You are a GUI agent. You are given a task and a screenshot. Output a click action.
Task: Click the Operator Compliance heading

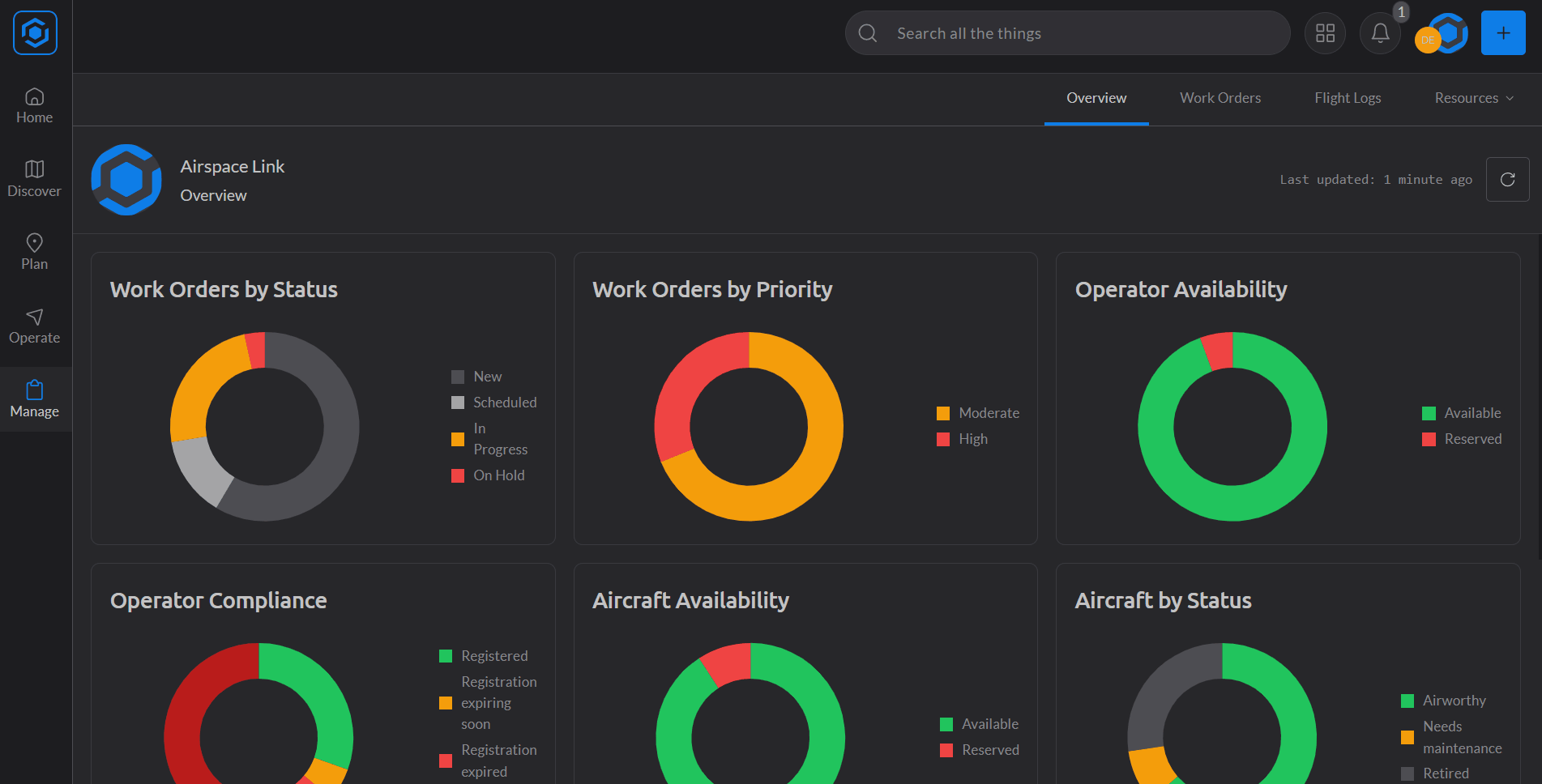click(x=219, y=601)
